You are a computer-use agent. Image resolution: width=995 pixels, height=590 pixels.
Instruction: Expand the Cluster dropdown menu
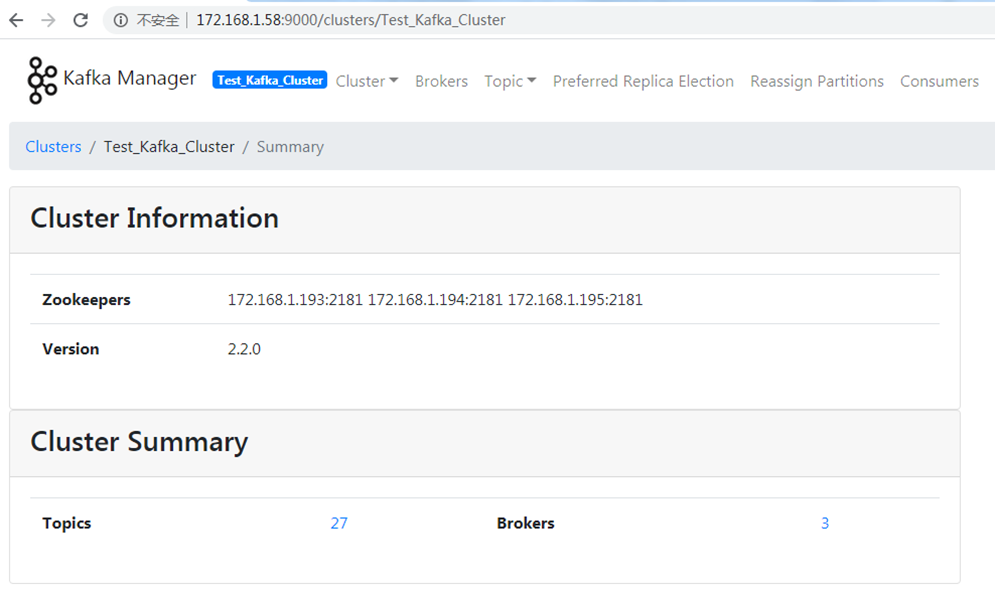click(367, 81)
